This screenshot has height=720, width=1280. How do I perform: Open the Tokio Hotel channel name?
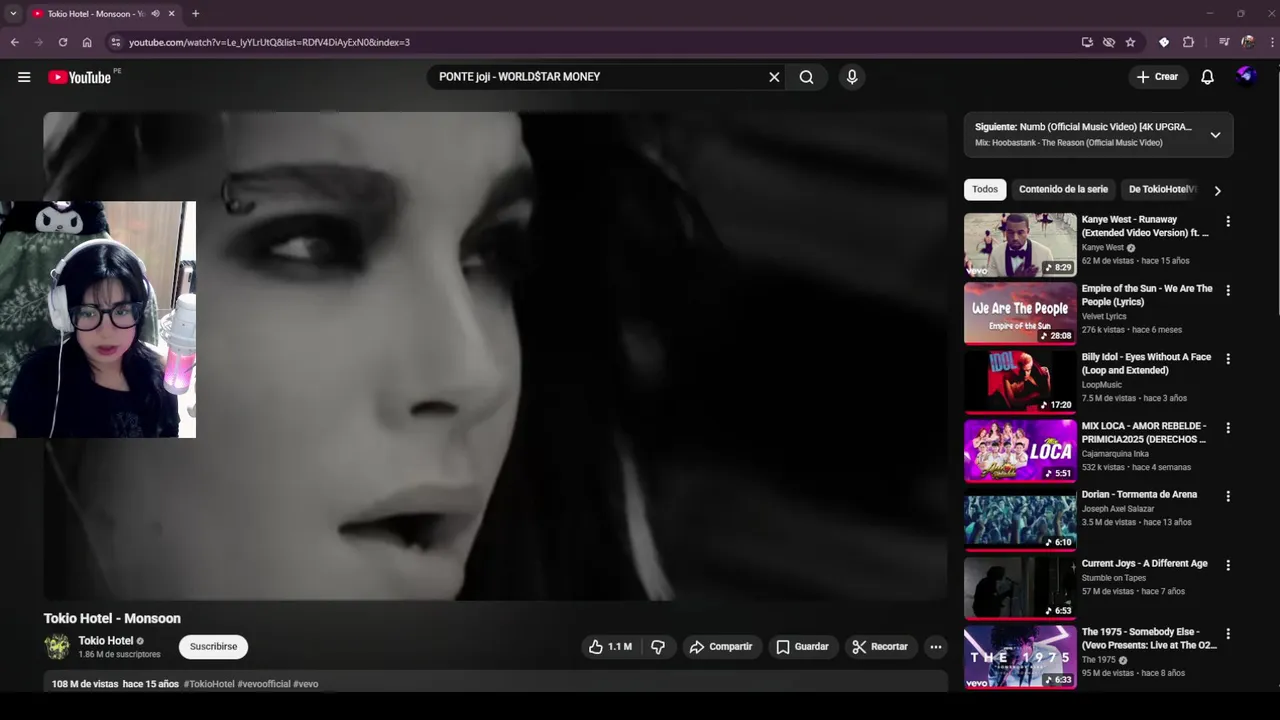(106, 641)
